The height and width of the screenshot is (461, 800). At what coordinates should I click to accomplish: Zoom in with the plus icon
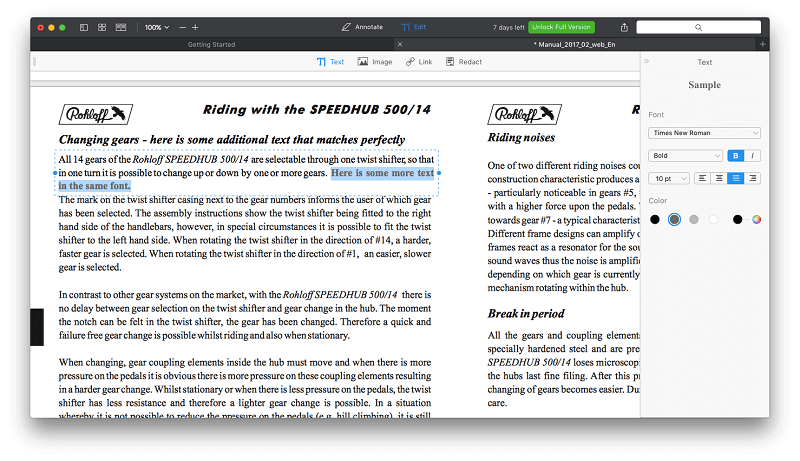(195, 28)
